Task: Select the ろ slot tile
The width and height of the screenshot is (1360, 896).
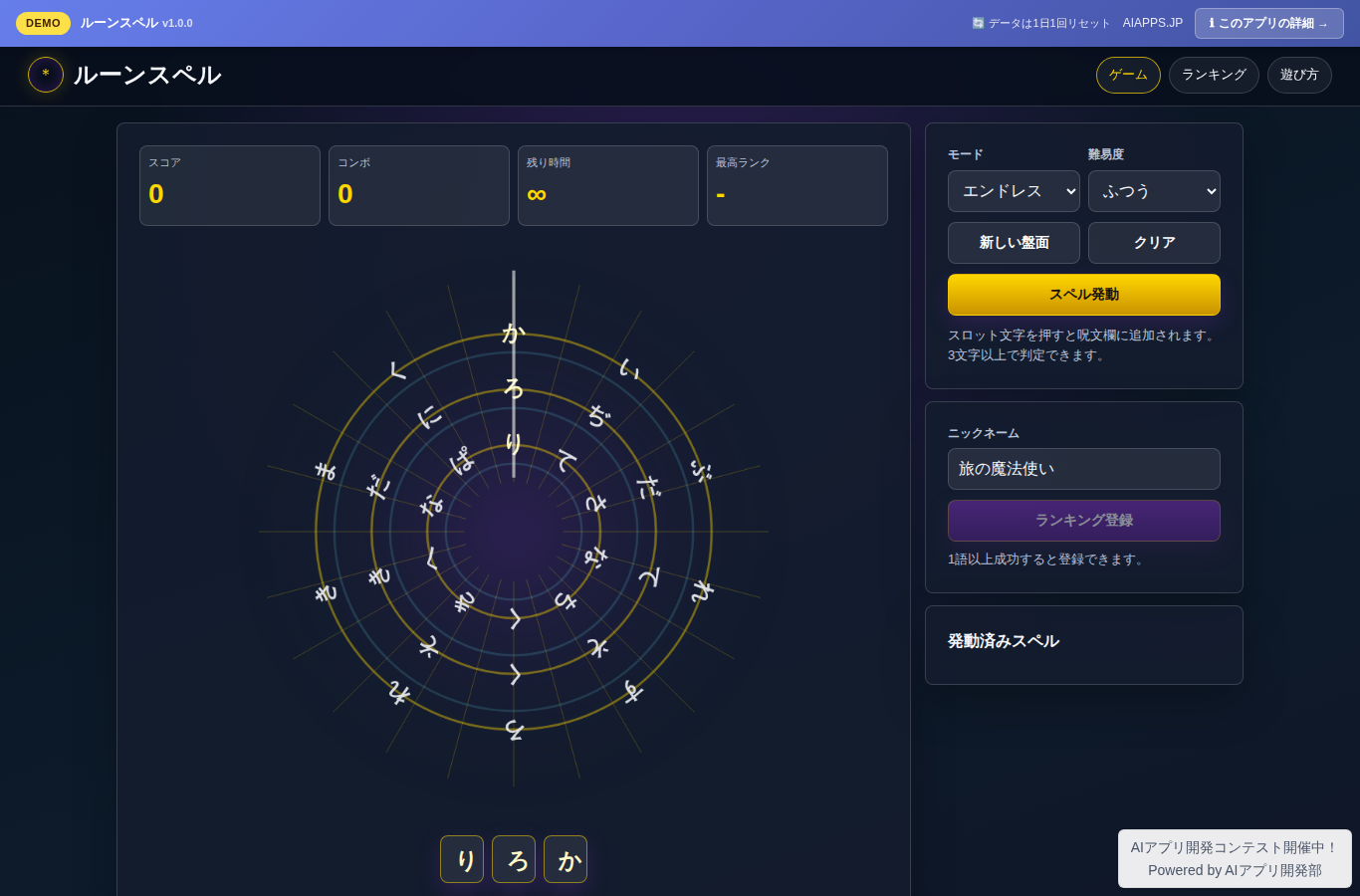Action: [514, 859]
